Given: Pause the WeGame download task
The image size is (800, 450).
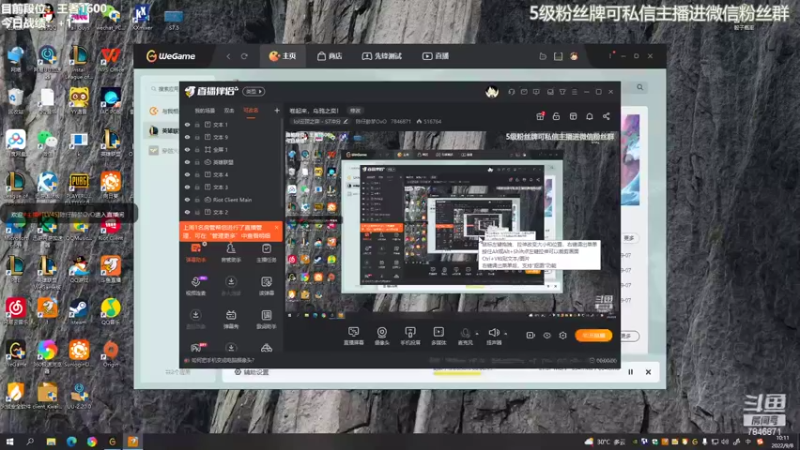Looking at the screenshot, I should click(x=631, y=372).
